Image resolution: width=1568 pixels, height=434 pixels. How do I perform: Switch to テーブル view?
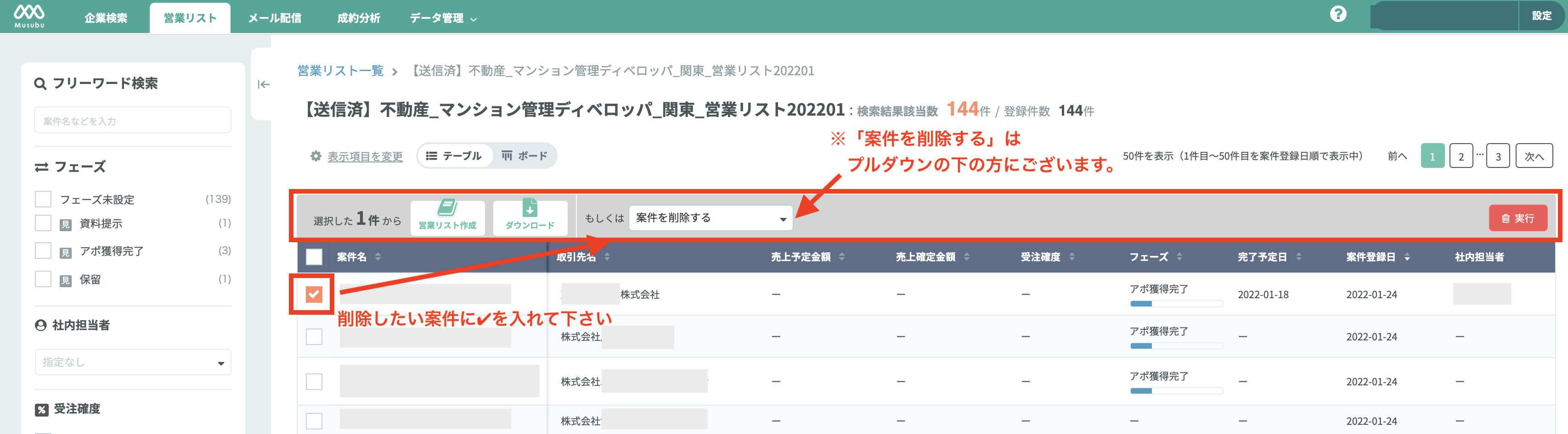454,156
